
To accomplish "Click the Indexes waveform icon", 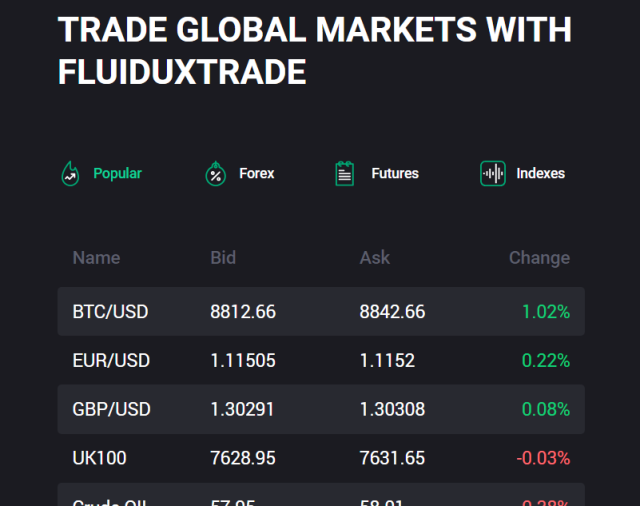I will (x=493, y=173).
